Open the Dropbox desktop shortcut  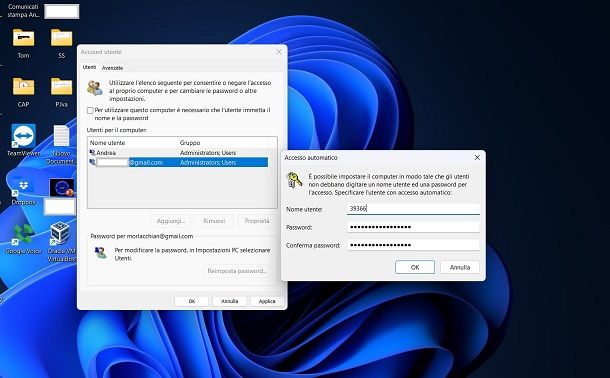23,186
